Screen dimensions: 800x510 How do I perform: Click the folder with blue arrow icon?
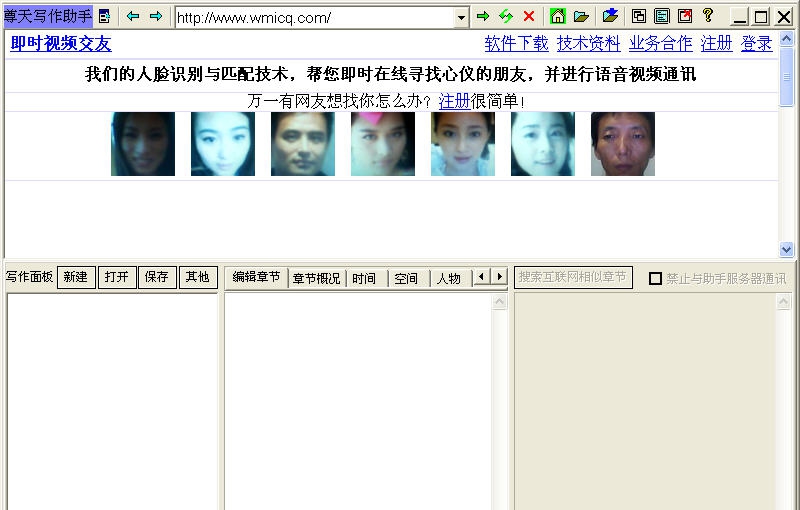coord(610,16)
